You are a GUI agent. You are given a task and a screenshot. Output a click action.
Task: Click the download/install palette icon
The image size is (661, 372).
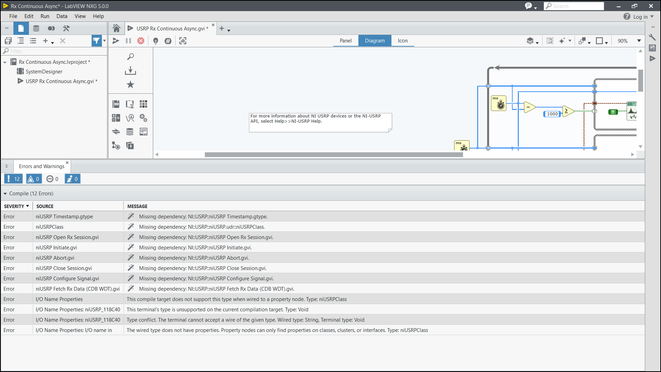131,70
